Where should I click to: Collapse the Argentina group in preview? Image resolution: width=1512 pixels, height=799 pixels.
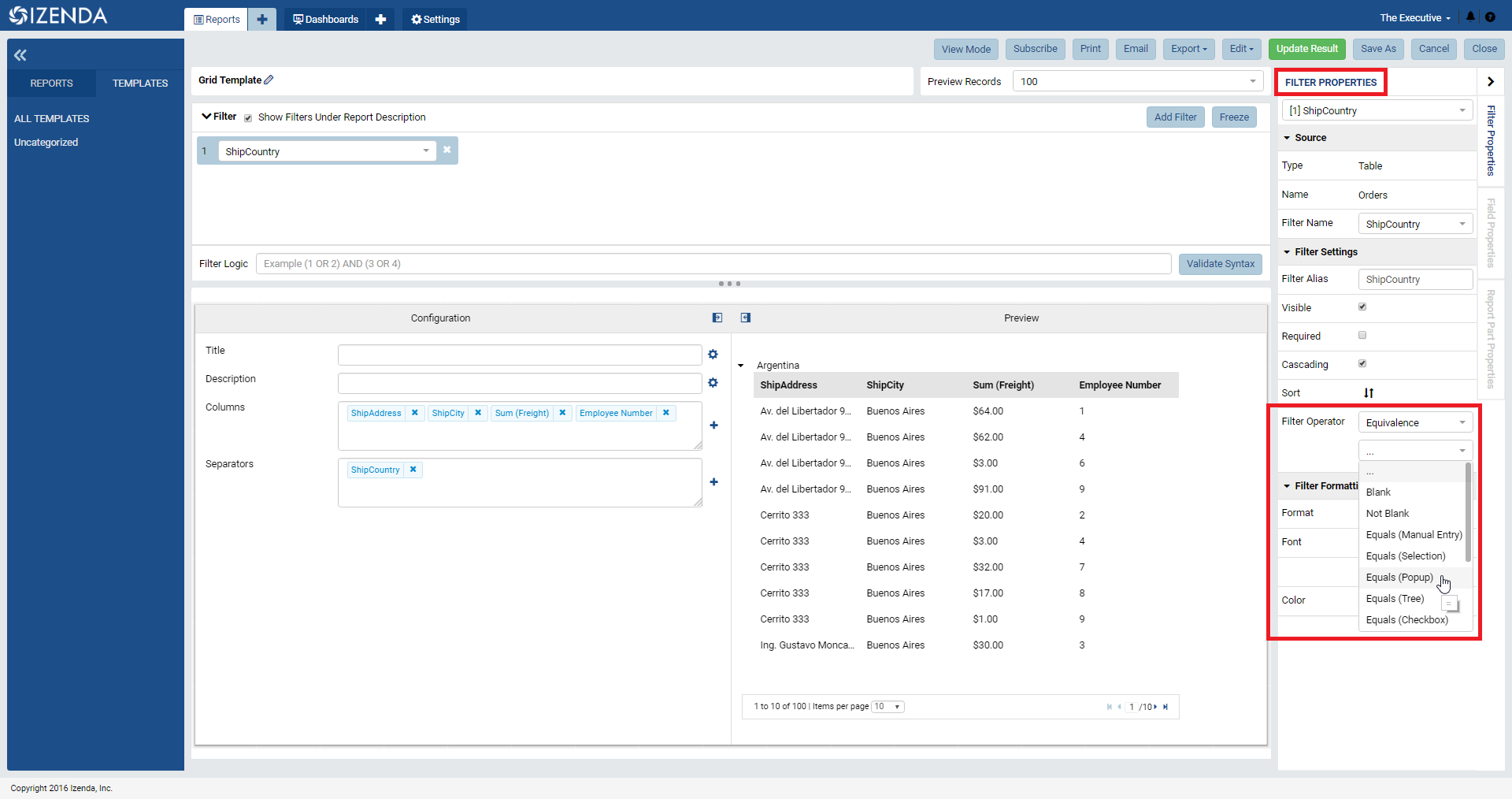click(x=740, y=366)
